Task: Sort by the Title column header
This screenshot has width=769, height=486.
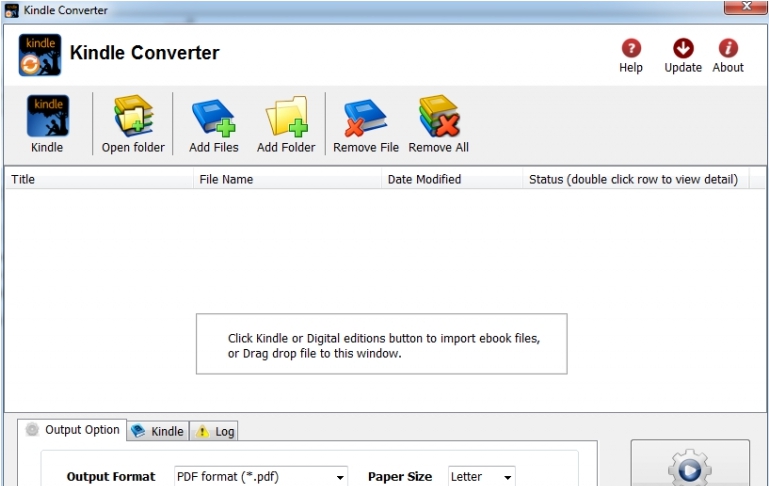Action: click(x=99, y=179)
